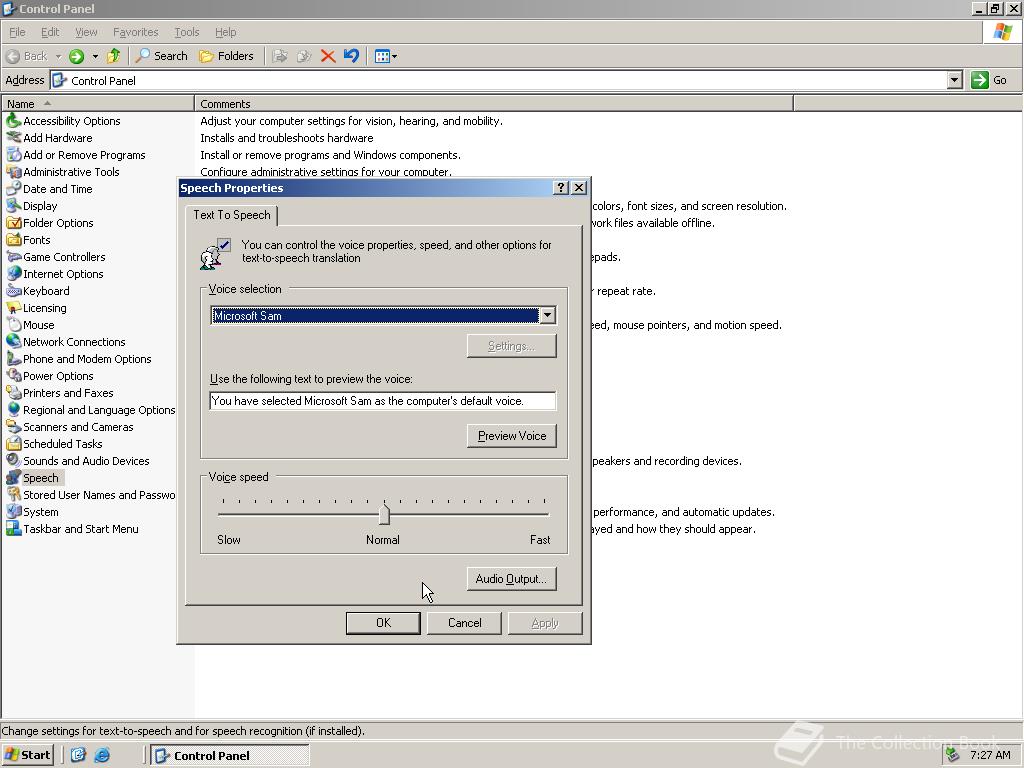The width and height of the screenshot is (1024, 768).
Task: Click the Go button beside Address bar
Action: pyautogui.click(x=989, y=80)
